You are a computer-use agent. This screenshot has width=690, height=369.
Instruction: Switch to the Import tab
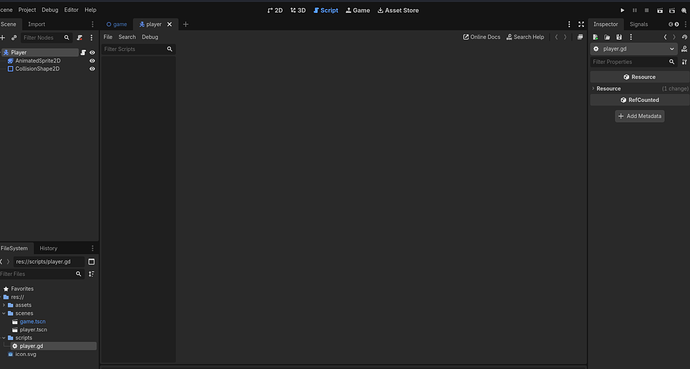[x=37, y=24]
